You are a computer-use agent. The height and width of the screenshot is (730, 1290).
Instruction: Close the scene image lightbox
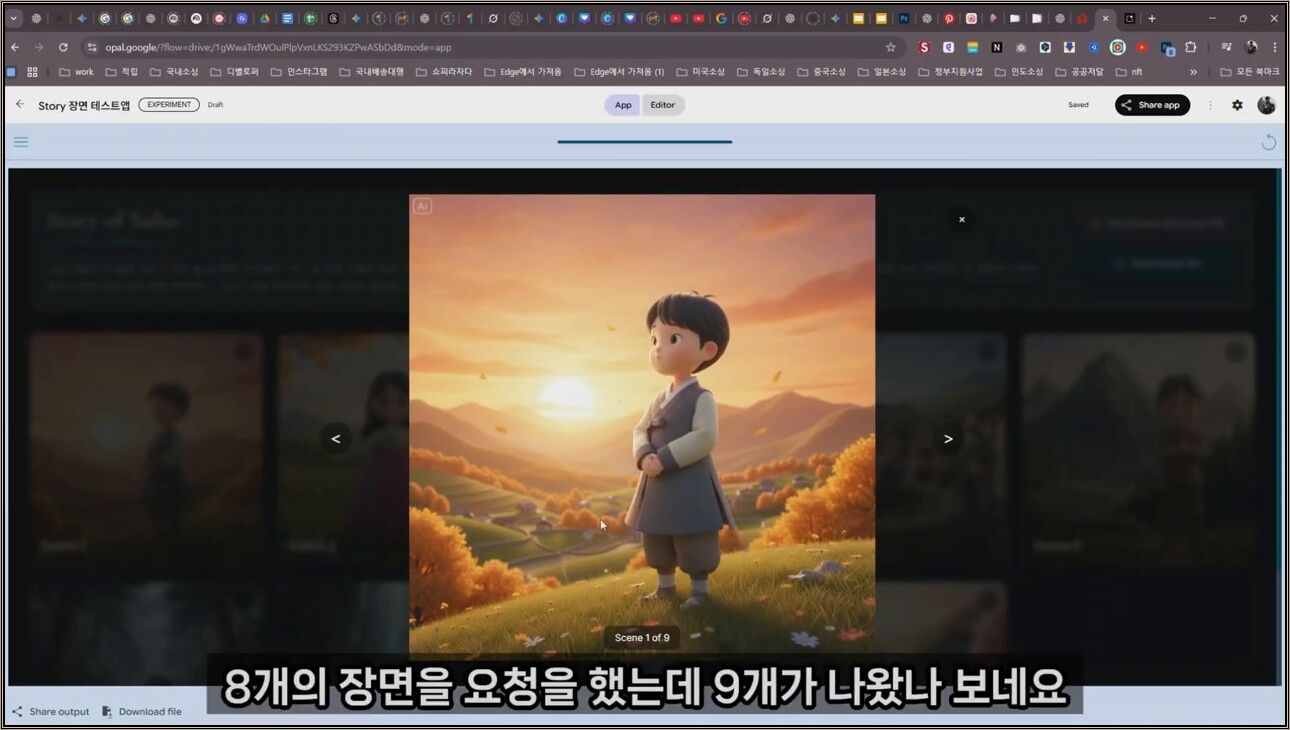[x=962, y=219]
